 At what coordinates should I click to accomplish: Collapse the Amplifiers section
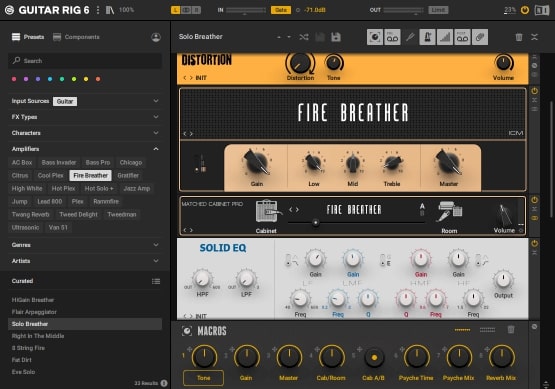[156, 149]
